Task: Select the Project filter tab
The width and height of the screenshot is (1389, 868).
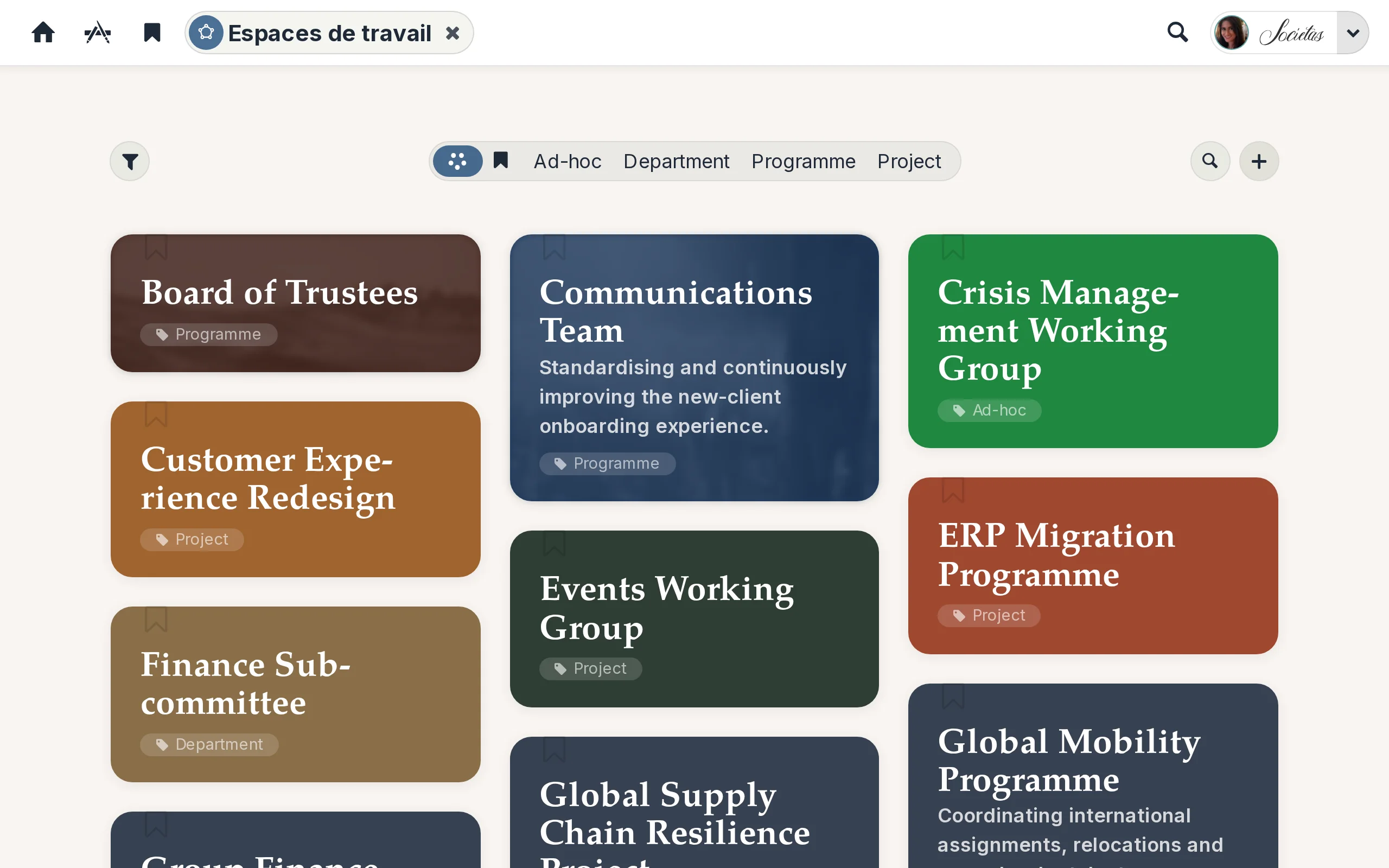Action: [909, 161]
